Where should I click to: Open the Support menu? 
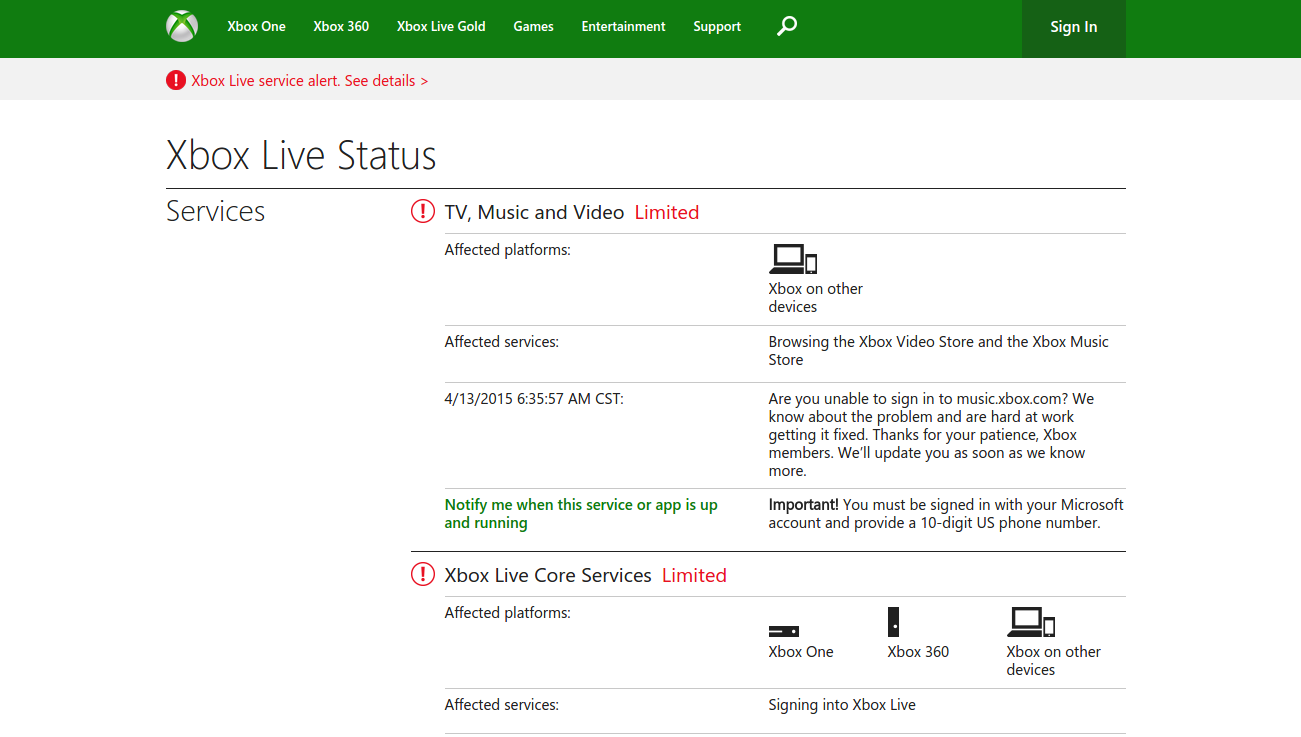pos(717,27)
